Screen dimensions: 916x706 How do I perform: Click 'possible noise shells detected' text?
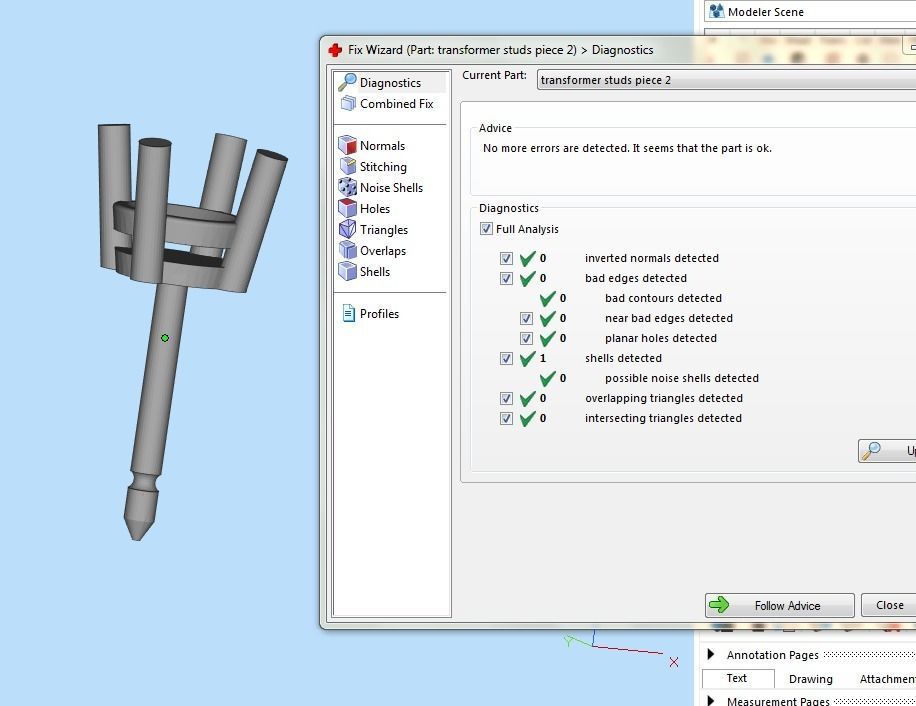pyautogui.click(x=682, y=378)
